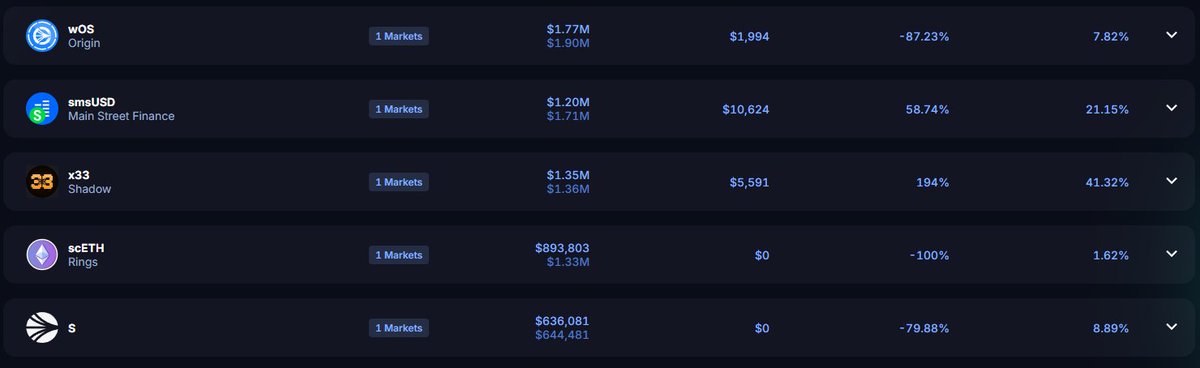Click the wOS Origin token icon
The height and width of the screenshot is (368, 1200).
(42, 36)
